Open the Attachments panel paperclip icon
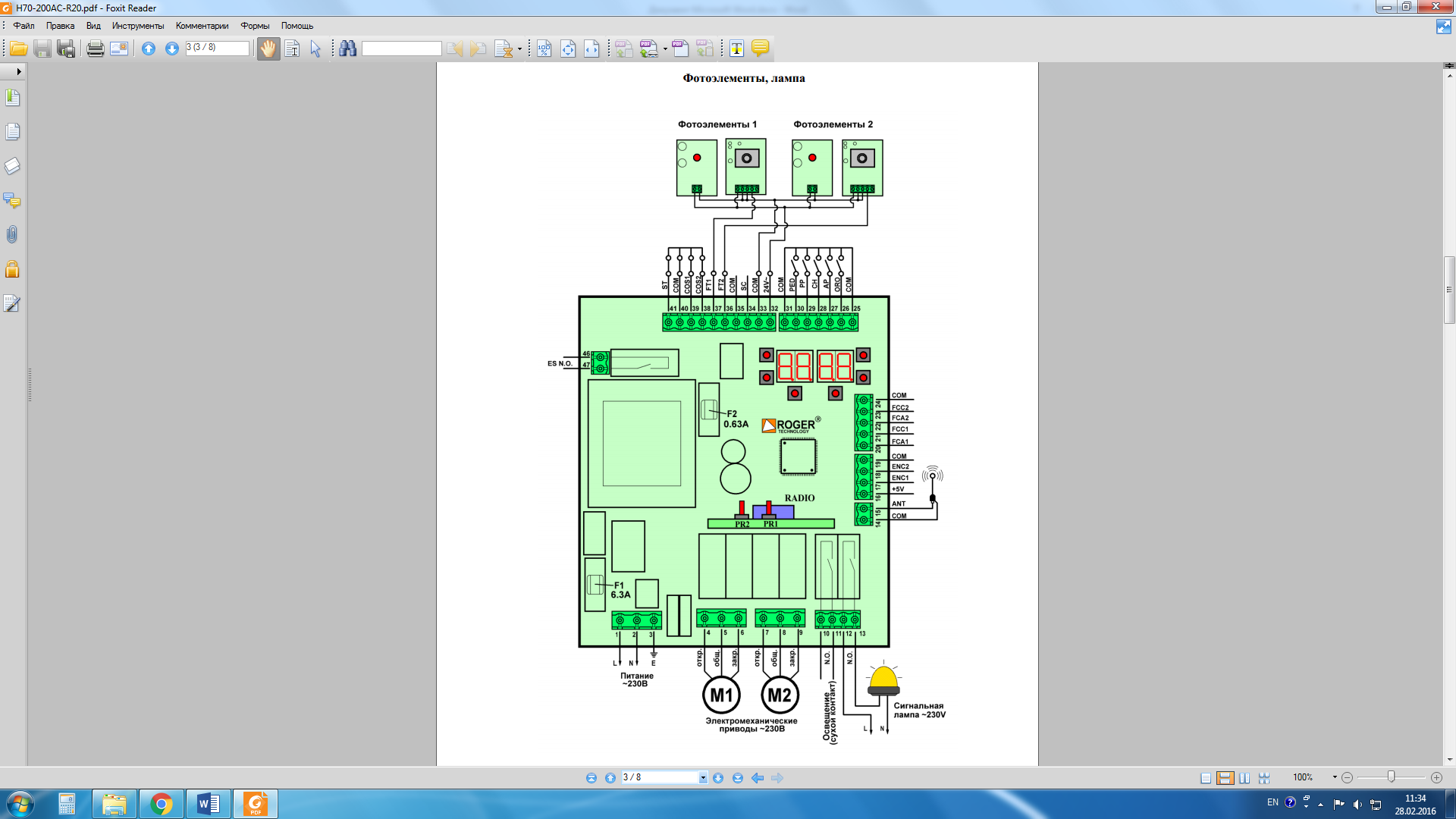The height and width of the screenshot is (819, 1456). point(12,235)
